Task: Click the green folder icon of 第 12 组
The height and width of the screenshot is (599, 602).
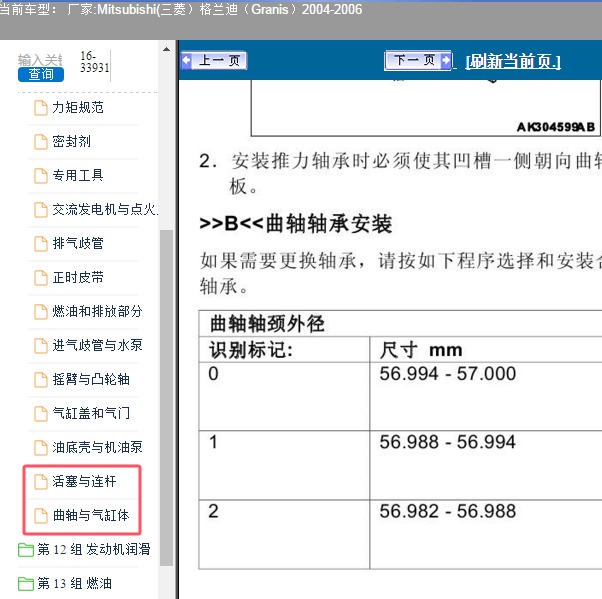Action: tap(26, 549)
